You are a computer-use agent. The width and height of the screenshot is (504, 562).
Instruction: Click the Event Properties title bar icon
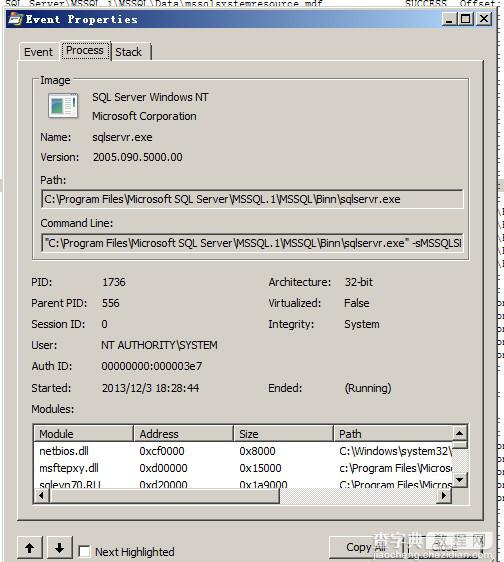15,19
